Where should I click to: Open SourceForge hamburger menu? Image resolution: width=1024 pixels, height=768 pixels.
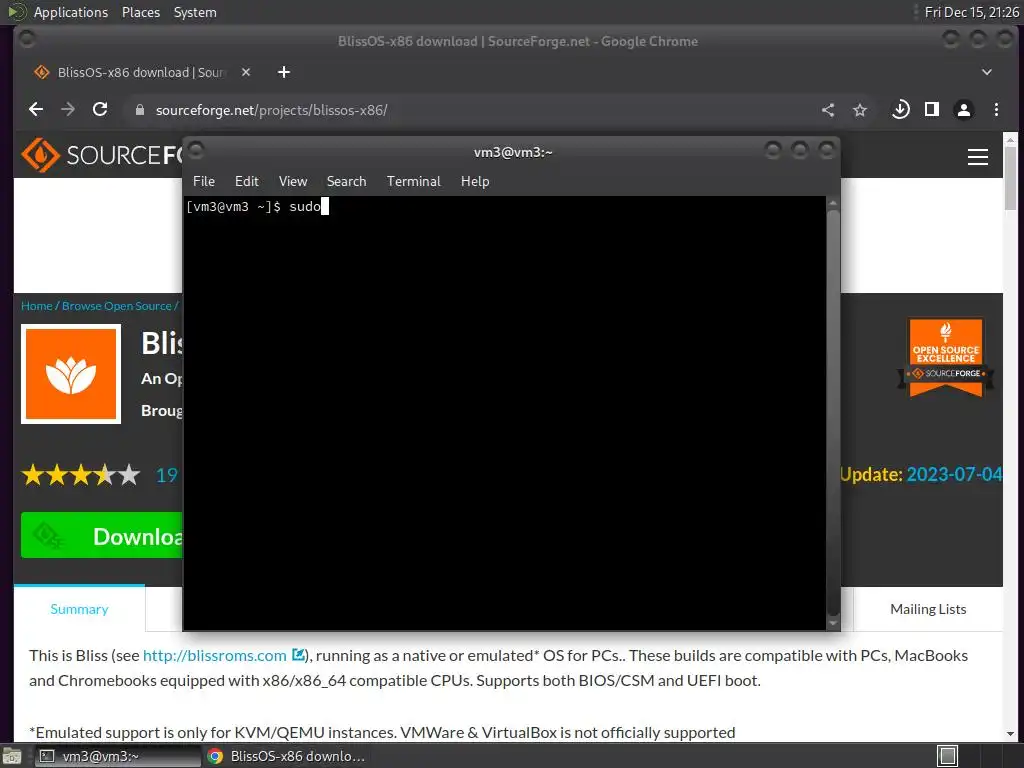click(978, 157)
